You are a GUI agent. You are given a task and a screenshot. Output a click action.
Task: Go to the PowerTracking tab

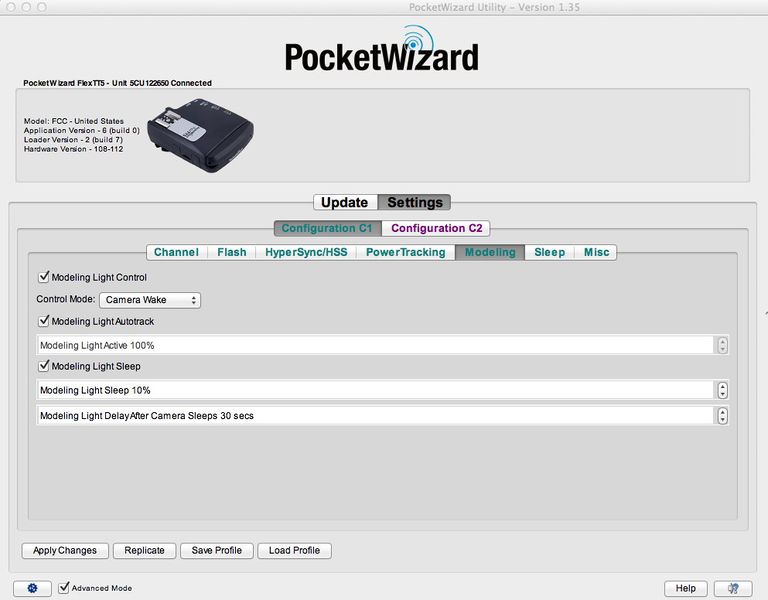pyautogui.click(x=405, y=252)
